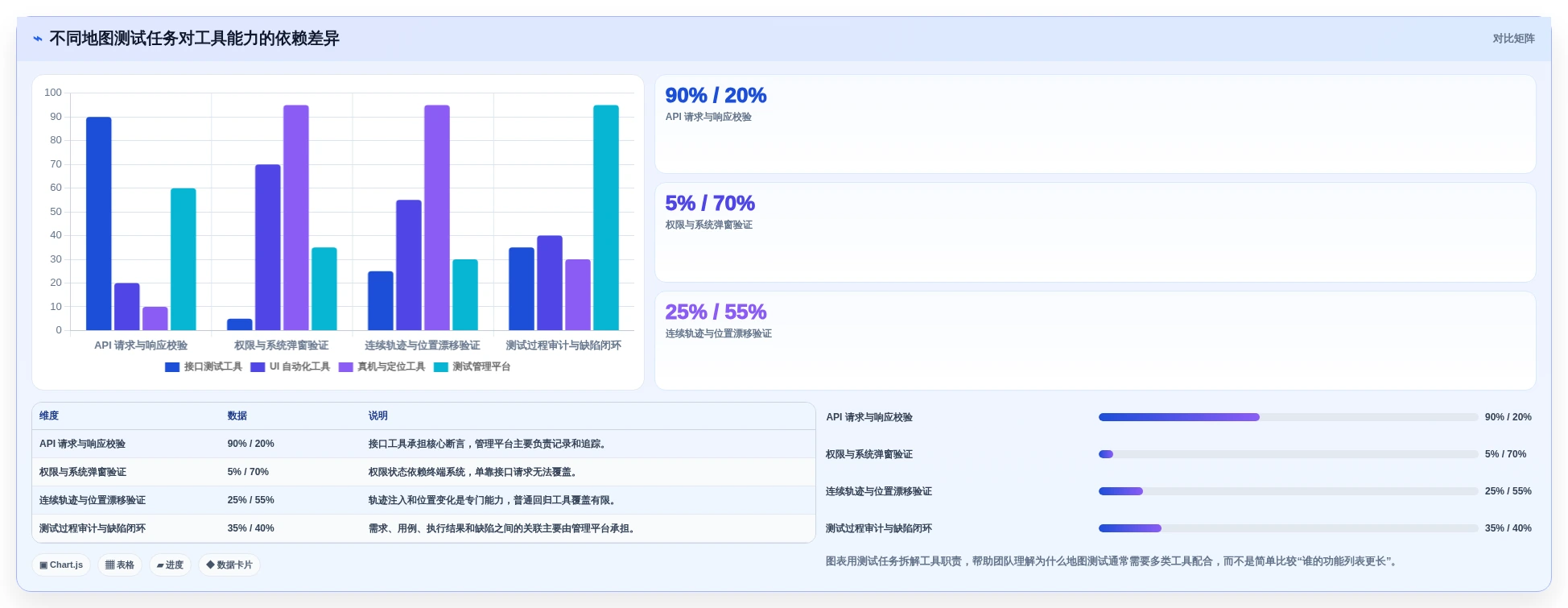Image resolution: width=1568 pixels, height=608 pixels.
Task: Click the 数据 column header
Action: [x=237, y=416]
